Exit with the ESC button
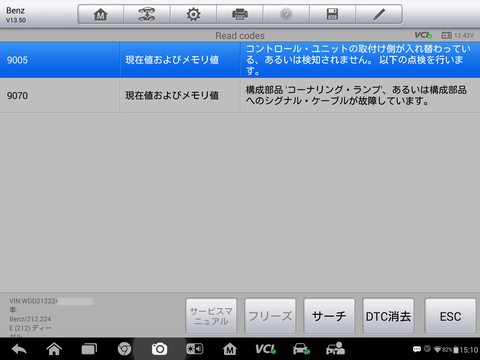 [450, 316]
